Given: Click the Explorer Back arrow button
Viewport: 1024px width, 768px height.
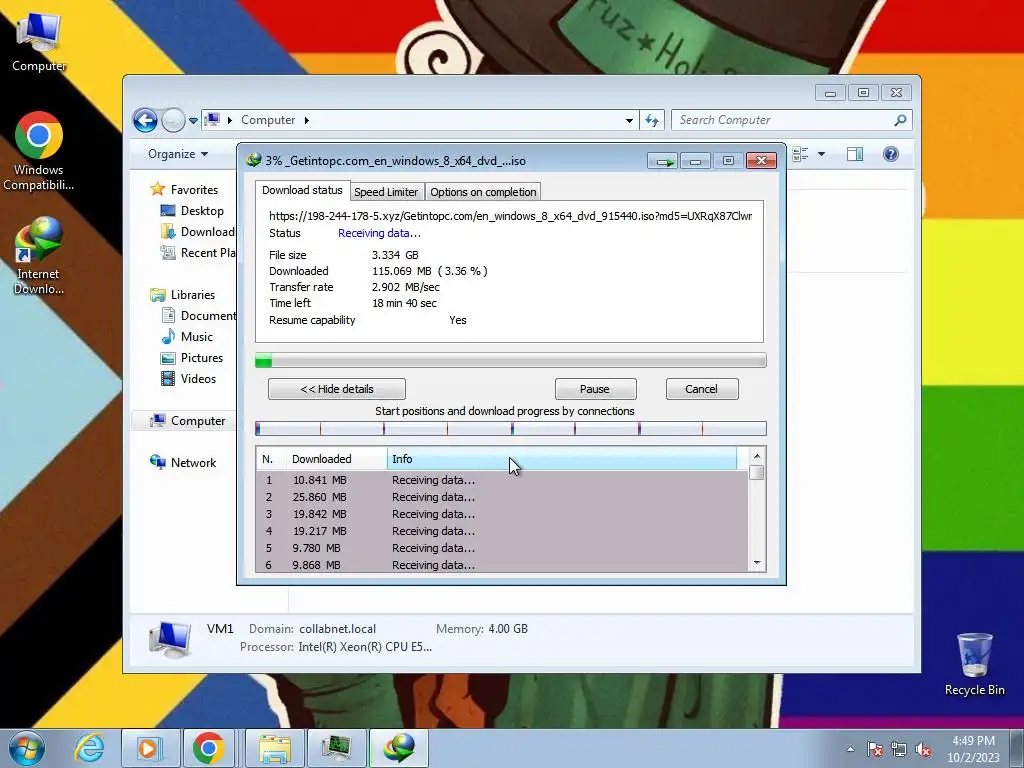Looking at the screenshot, I should [145, 120].
